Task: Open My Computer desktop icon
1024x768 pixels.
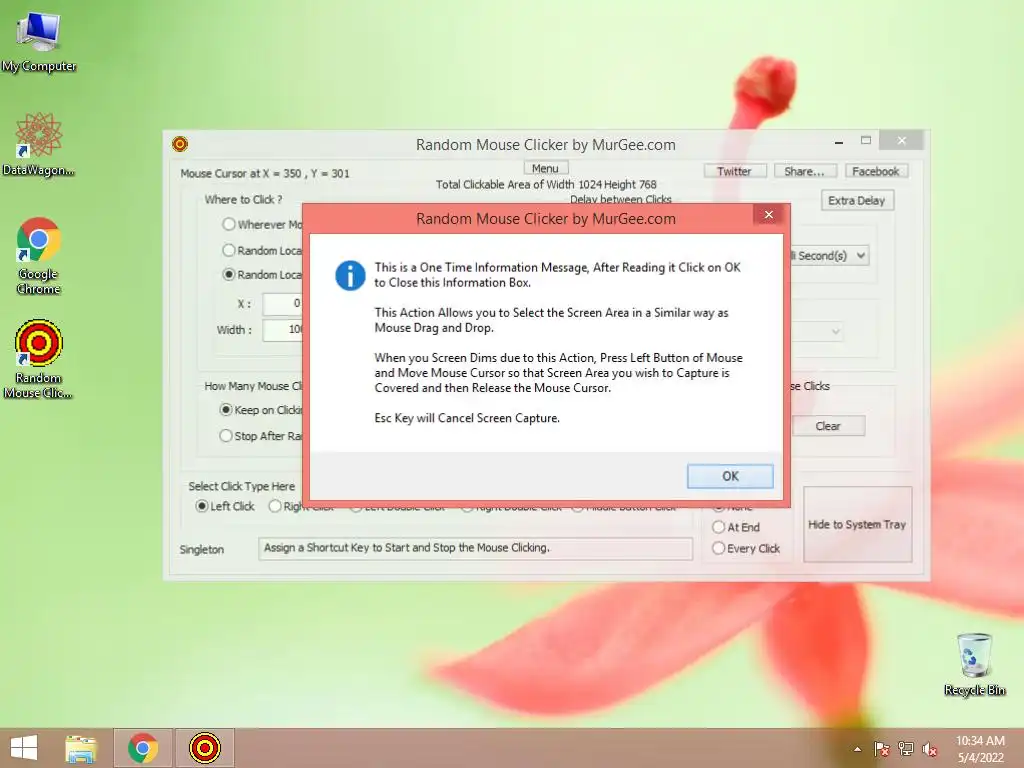Action: point(39,42)
